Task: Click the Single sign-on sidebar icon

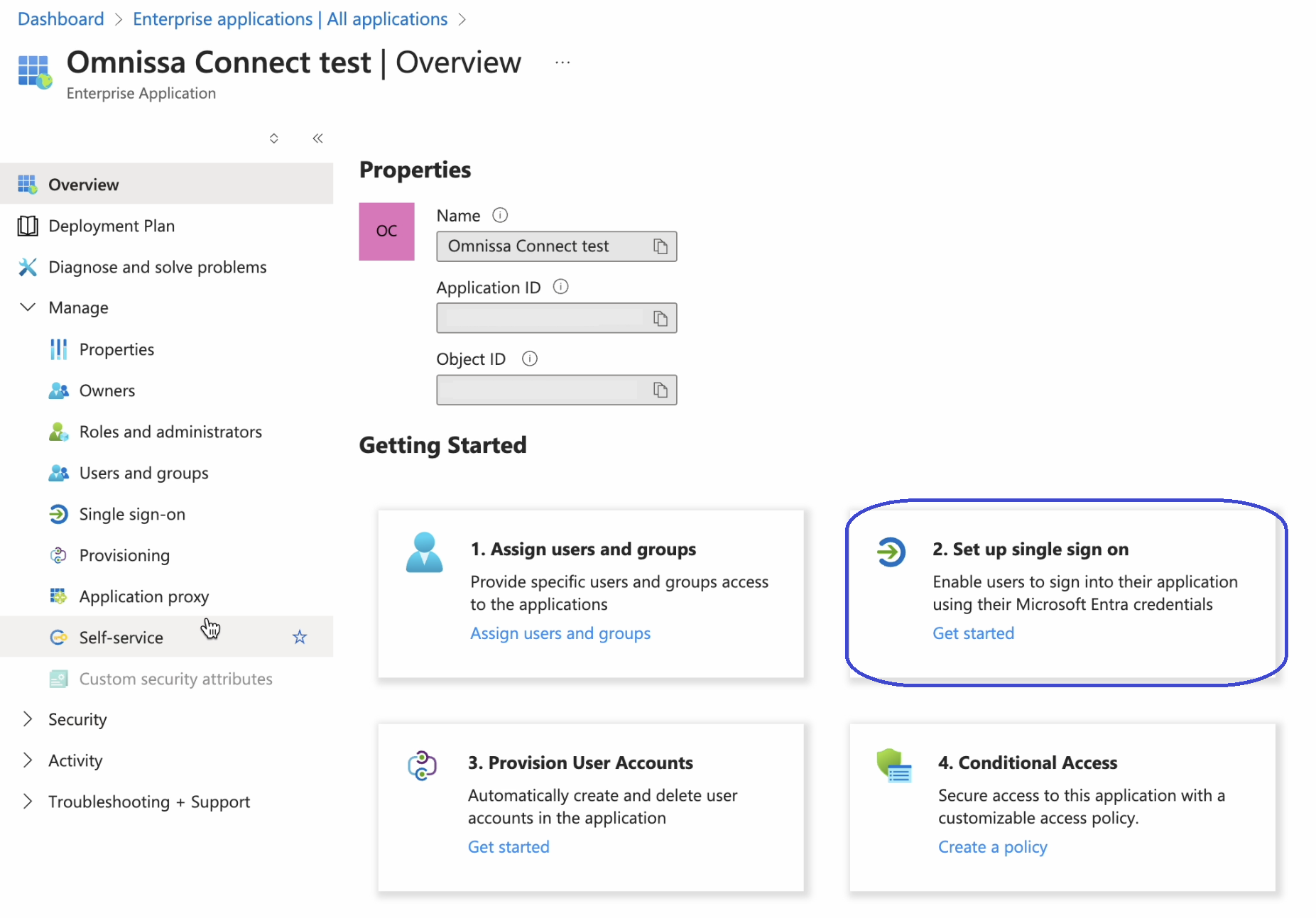Action: point(58,514)
